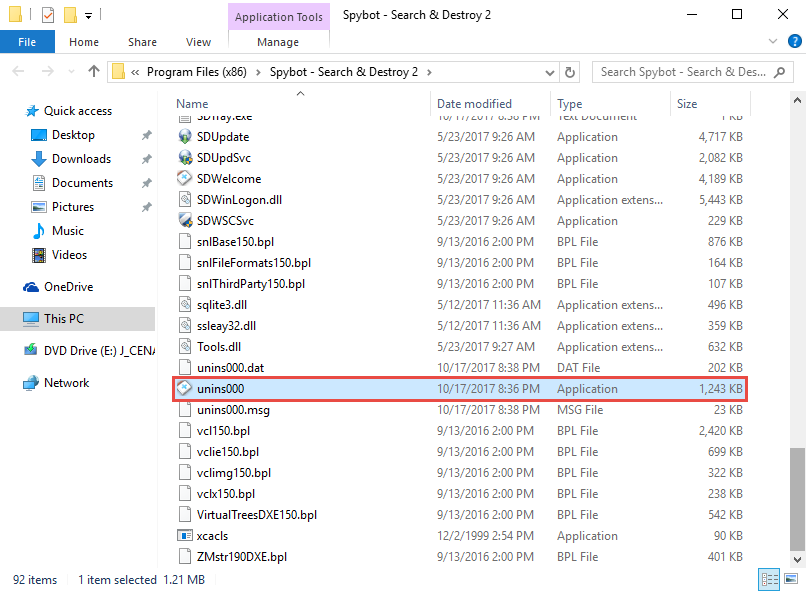Click the Tools.dll file icon
The height and width of the screenshot is (591, 806).
185,347
